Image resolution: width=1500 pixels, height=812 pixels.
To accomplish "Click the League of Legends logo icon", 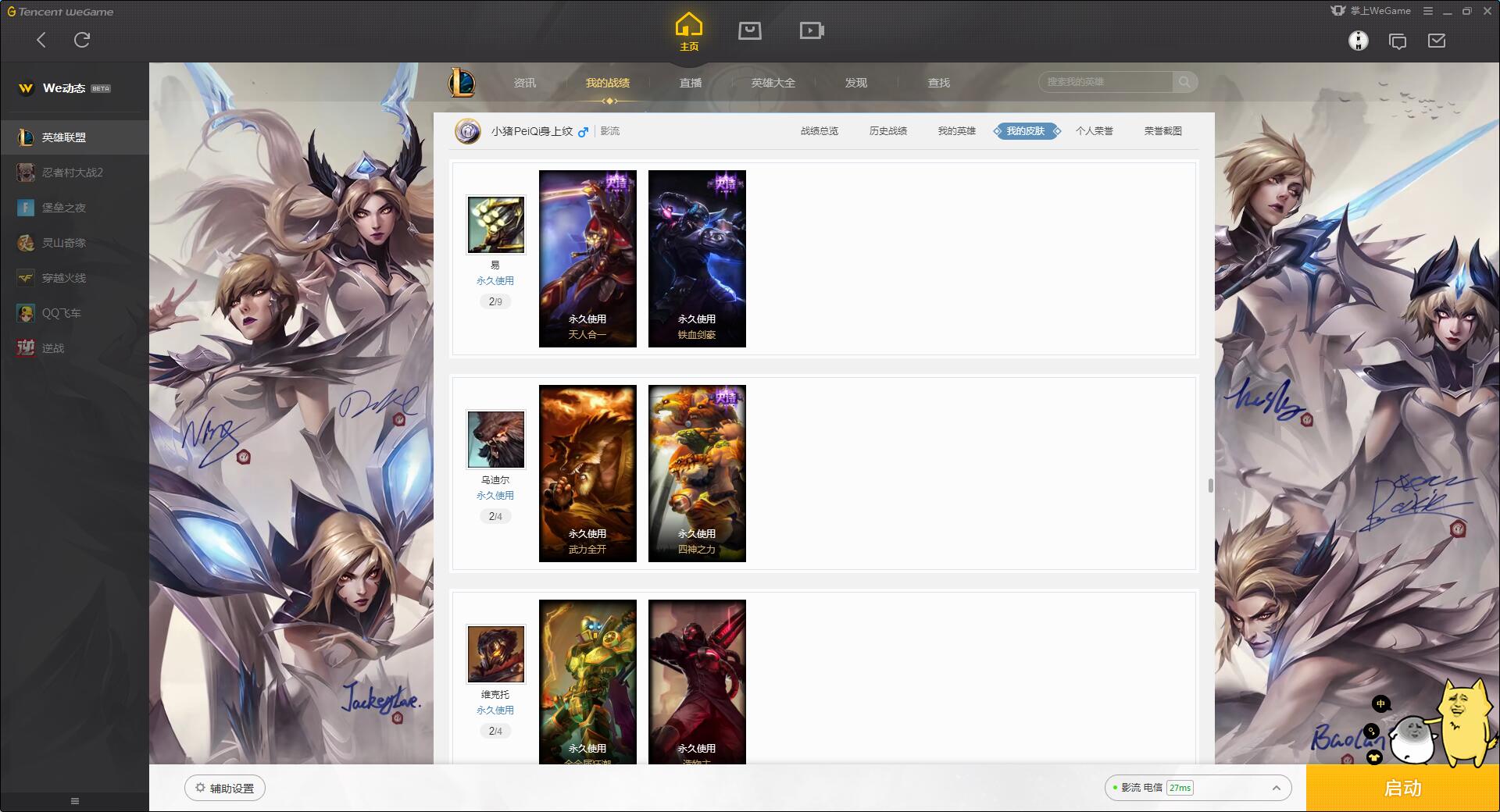I will (462, 82).
